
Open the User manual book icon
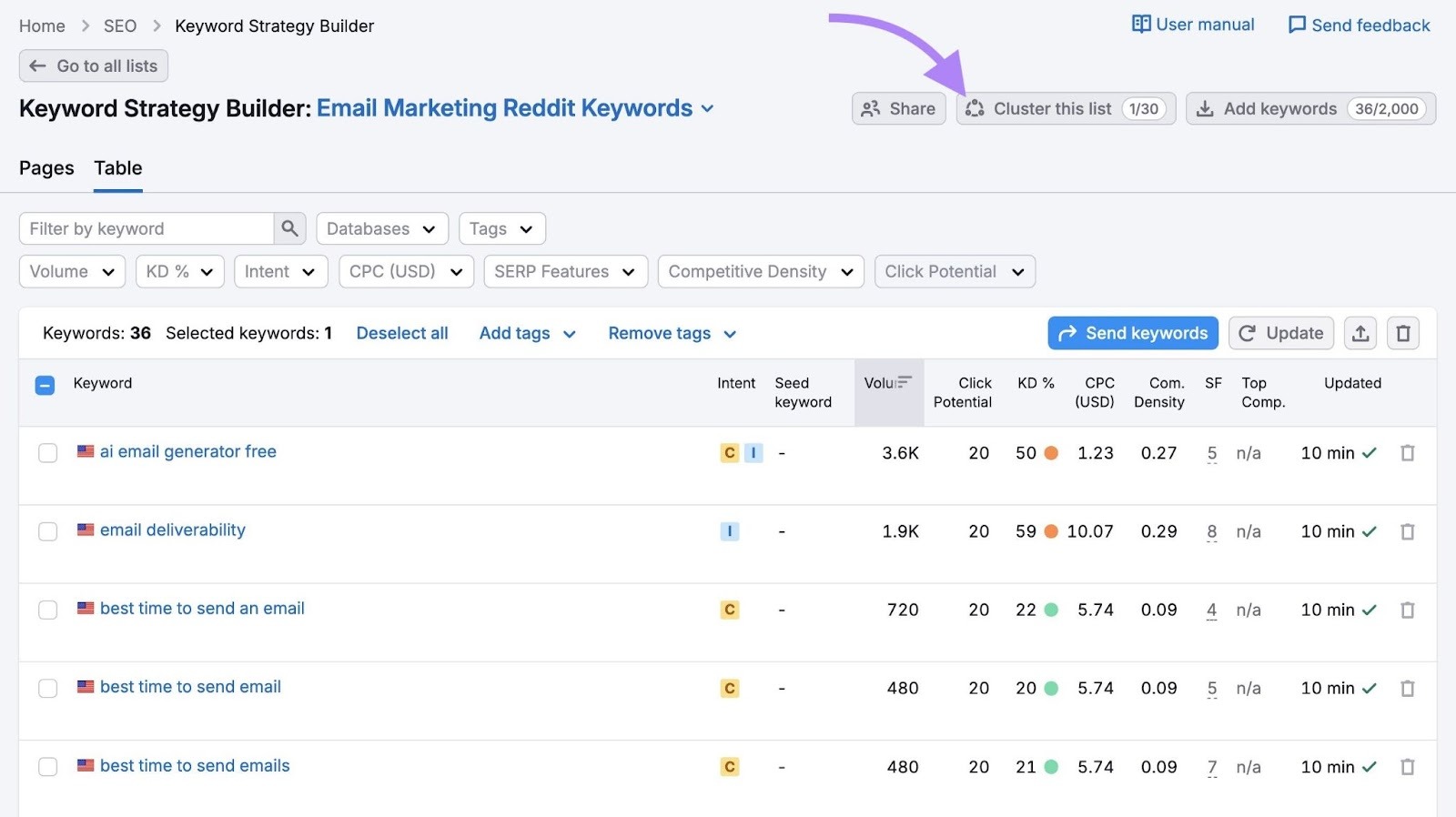click(x=1140, y=25)
